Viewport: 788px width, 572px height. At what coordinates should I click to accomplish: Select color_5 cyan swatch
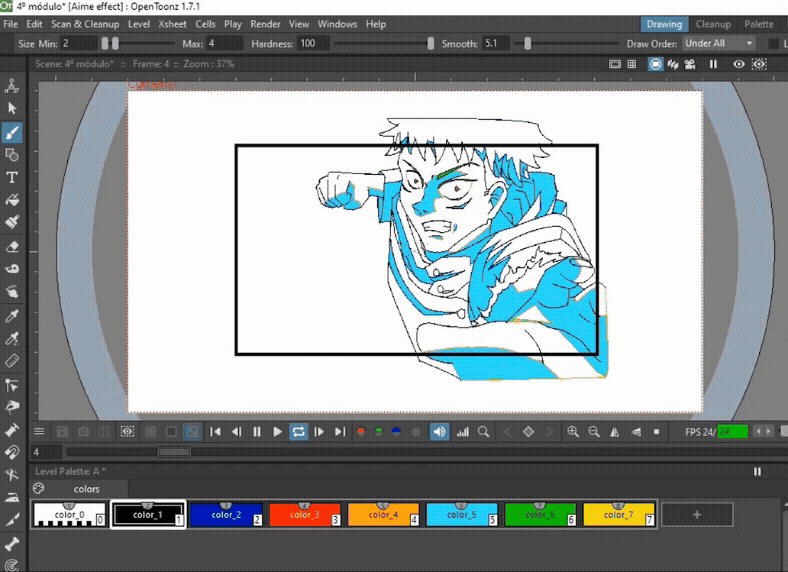tap(461, 514)
